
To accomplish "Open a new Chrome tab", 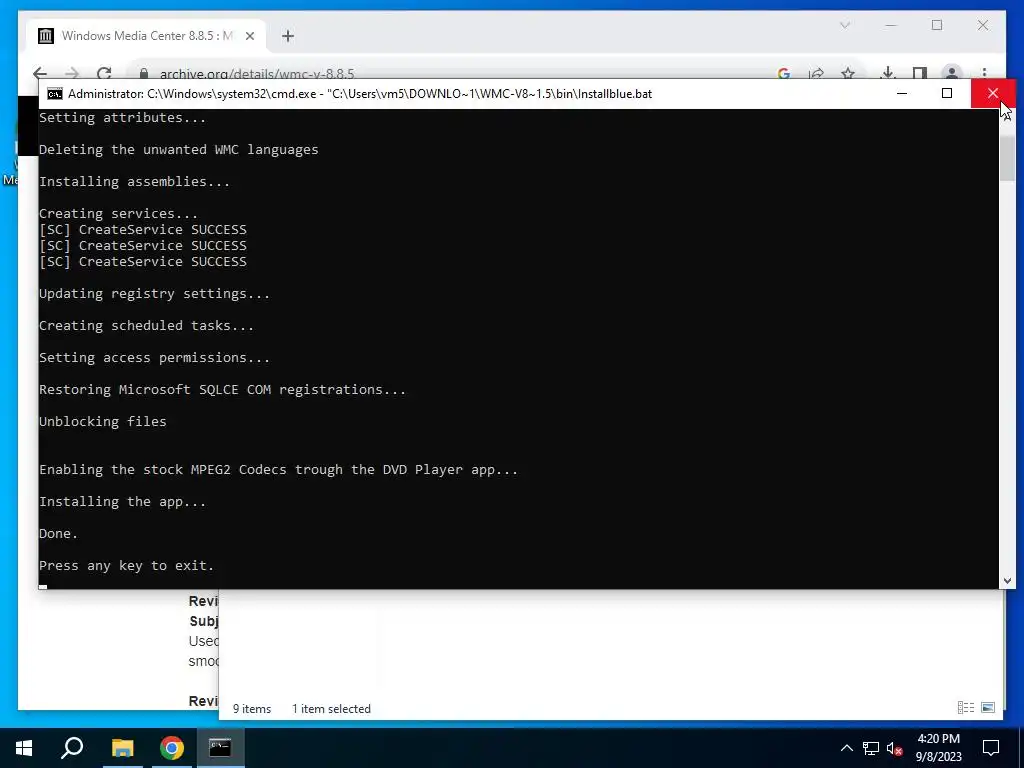I will point(288,36).
